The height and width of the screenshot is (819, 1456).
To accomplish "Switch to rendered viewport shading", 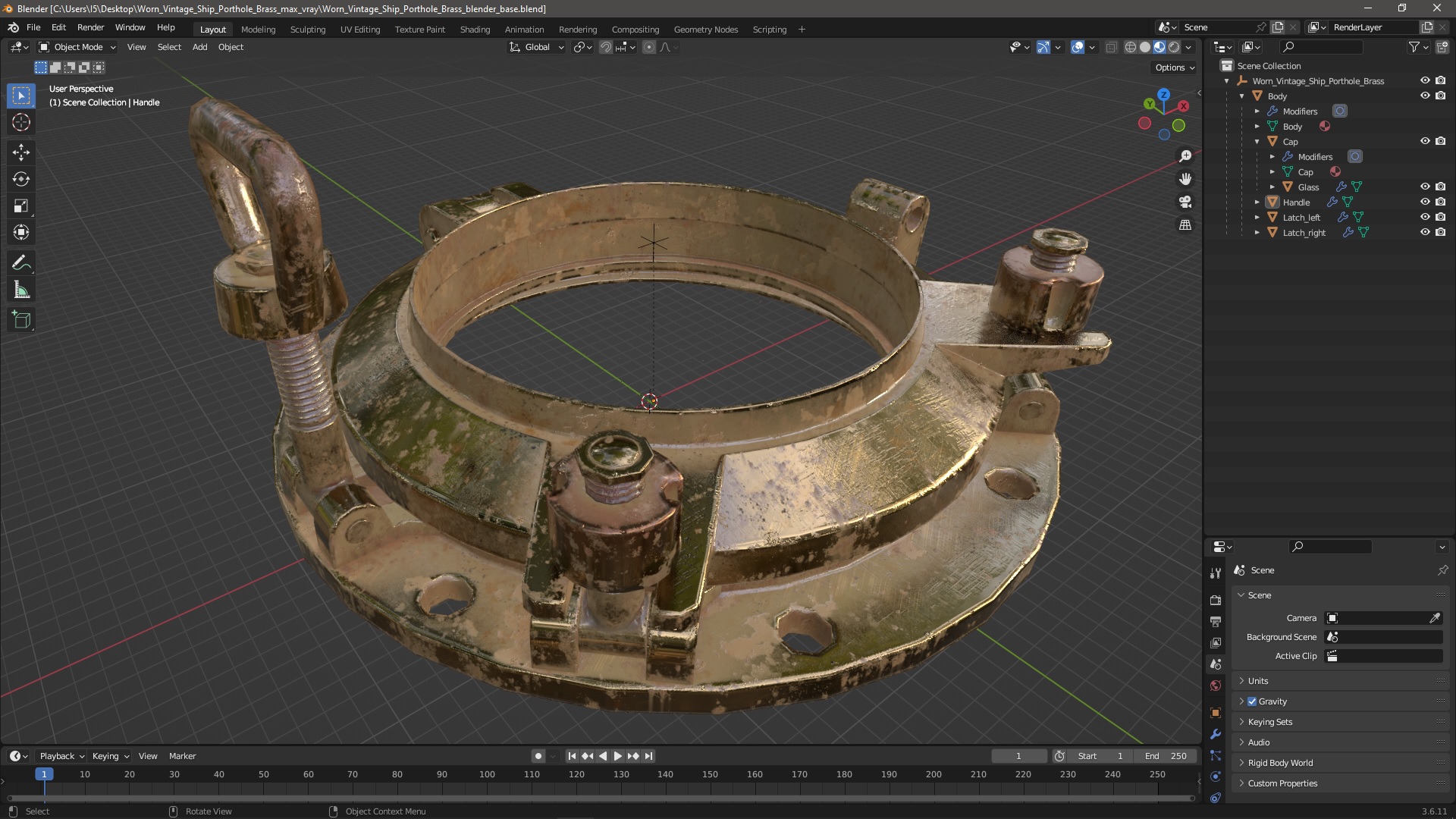I will point(1174,47).
